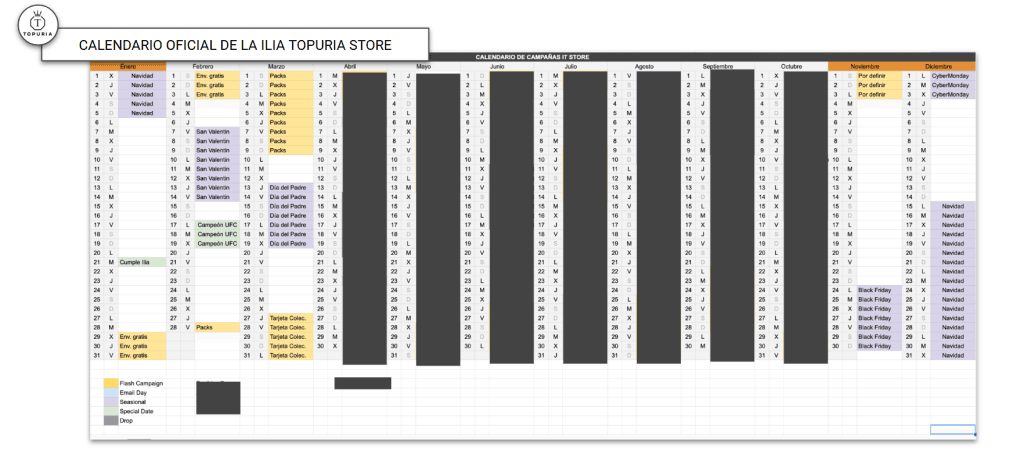Select the Noviembre month header
Image resolution: width=1024 pixels, height=451 pixels.
[x=864, y=66]
